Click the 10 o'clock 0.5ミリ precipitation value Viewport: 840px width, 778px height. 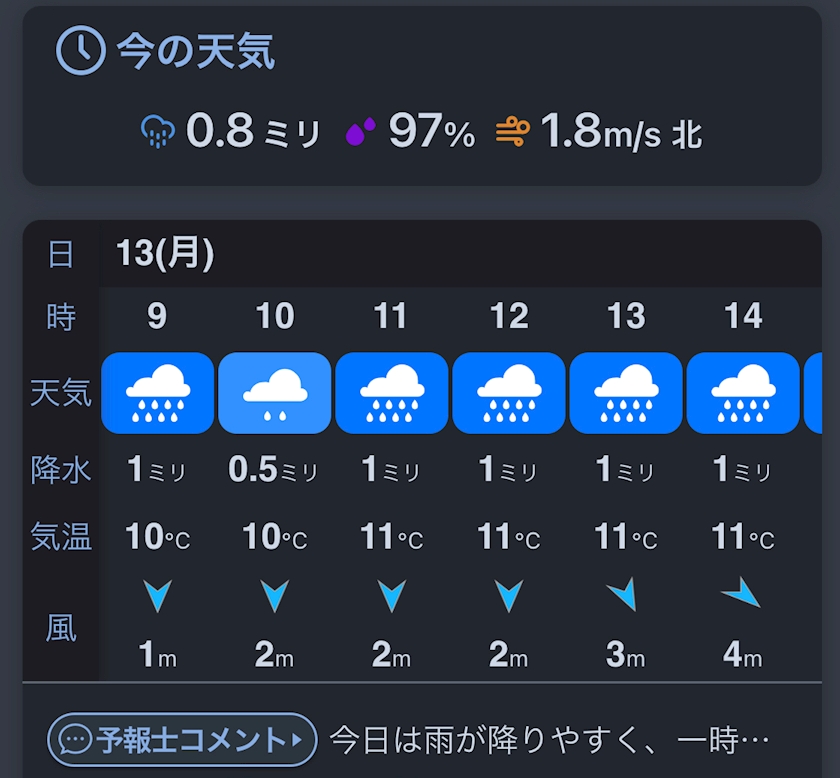coord(272,470)
